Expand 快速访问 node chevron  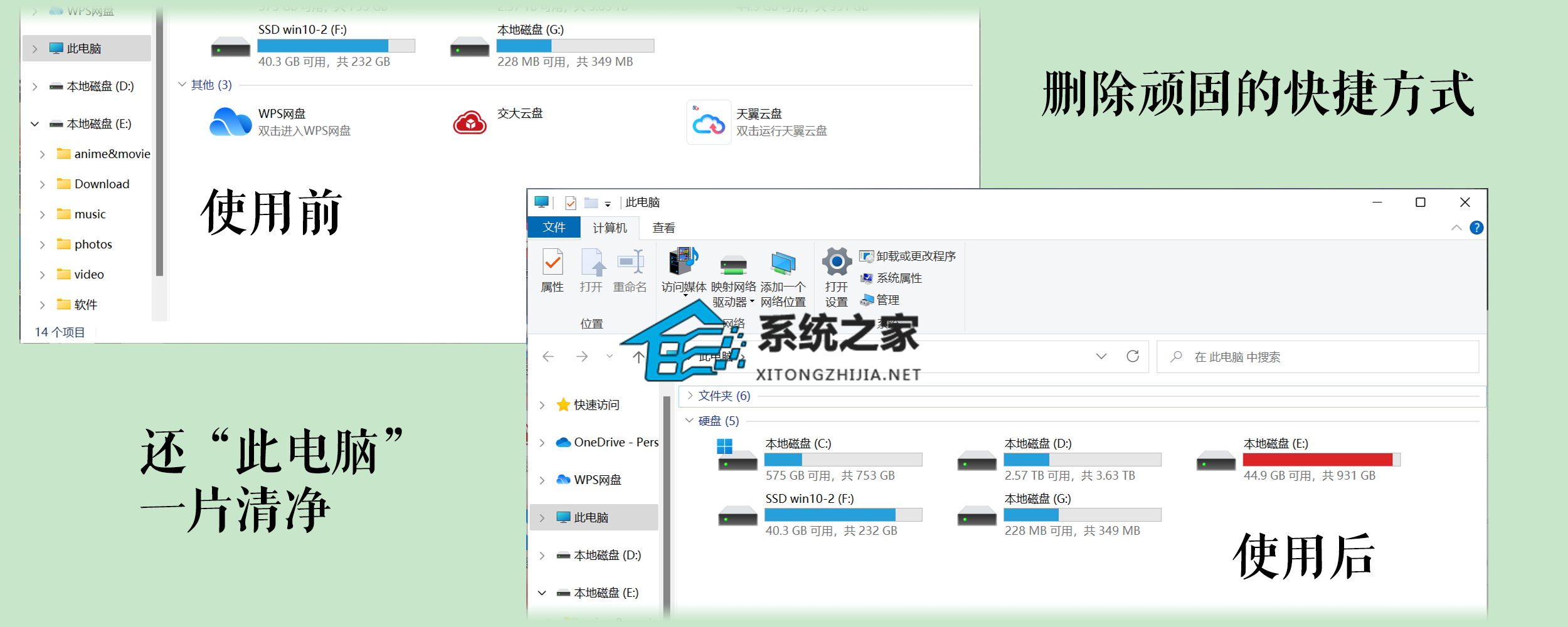click(x=542, y=405)
